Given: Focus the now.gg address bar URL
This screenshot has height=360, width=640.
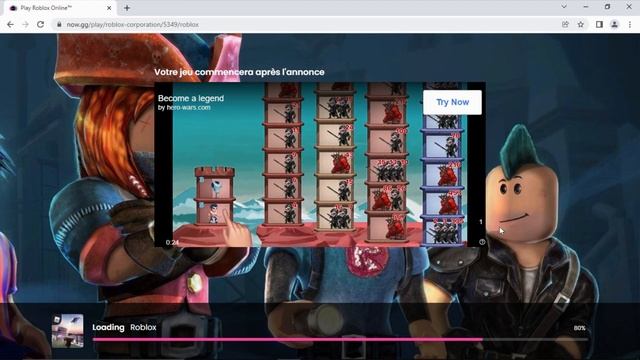Looking at the screenshot, I should pyautogui.click(x=133, y=24).
